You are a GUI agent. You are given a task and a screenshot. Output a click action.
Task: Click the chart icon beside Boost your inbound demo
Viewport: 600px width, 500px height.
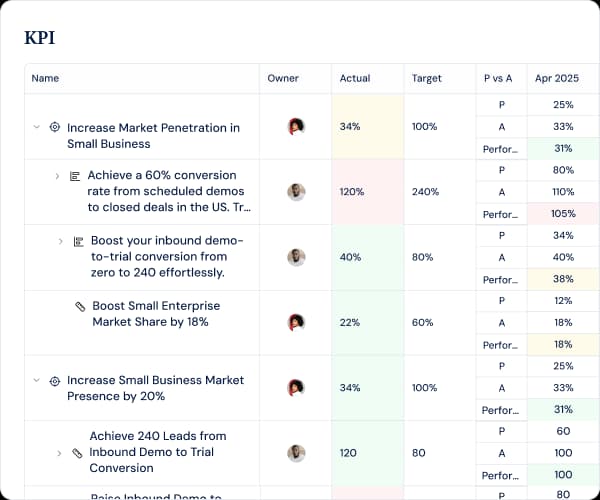(78, 242)
